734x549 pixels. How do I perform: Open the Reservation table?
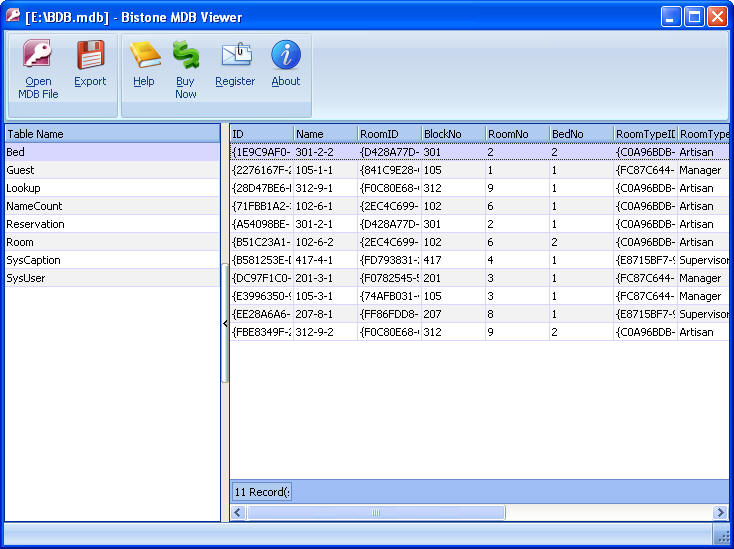pyautogui.click(x=112, y=224)
